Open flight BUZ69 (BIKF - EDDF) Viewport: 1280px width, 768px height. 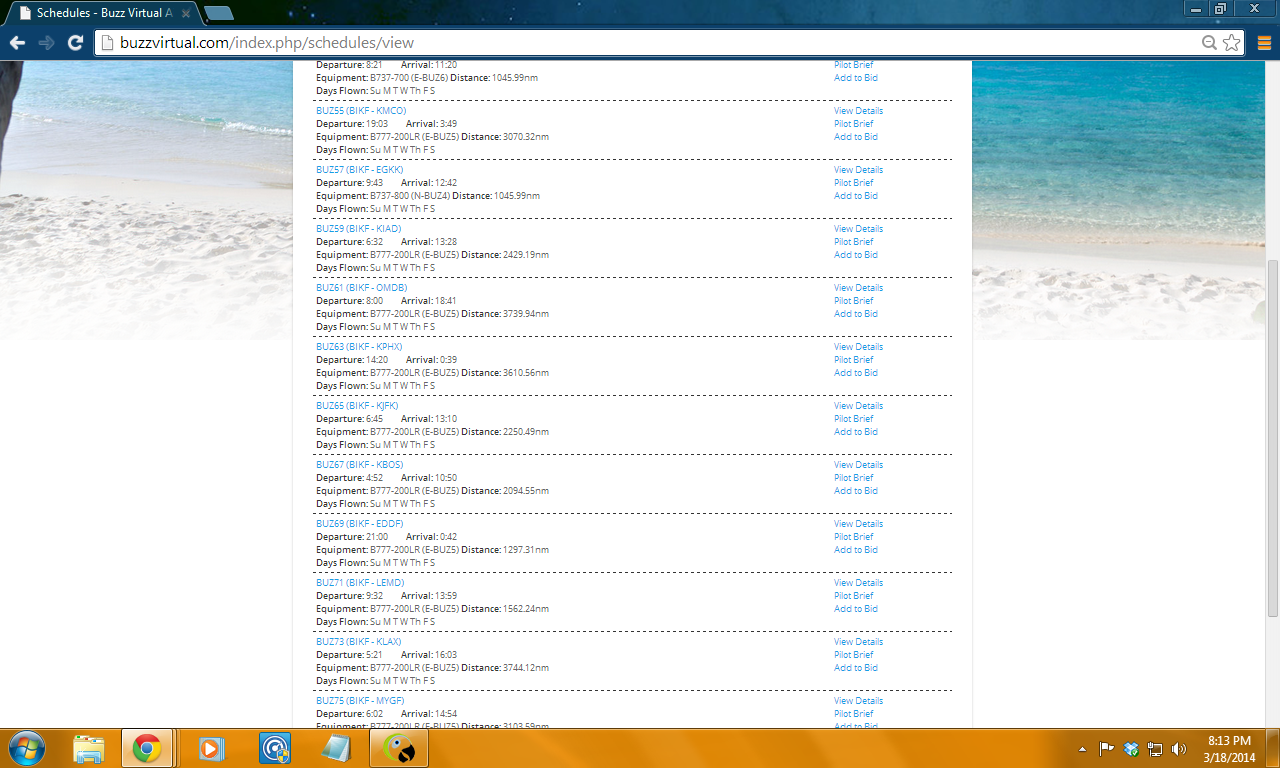[360, 524]
